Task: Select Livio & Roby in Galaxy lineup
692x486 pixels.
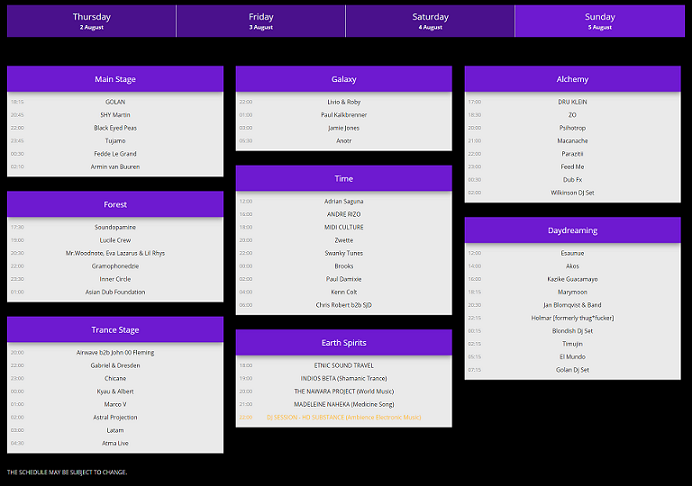Action: (344, 102)
